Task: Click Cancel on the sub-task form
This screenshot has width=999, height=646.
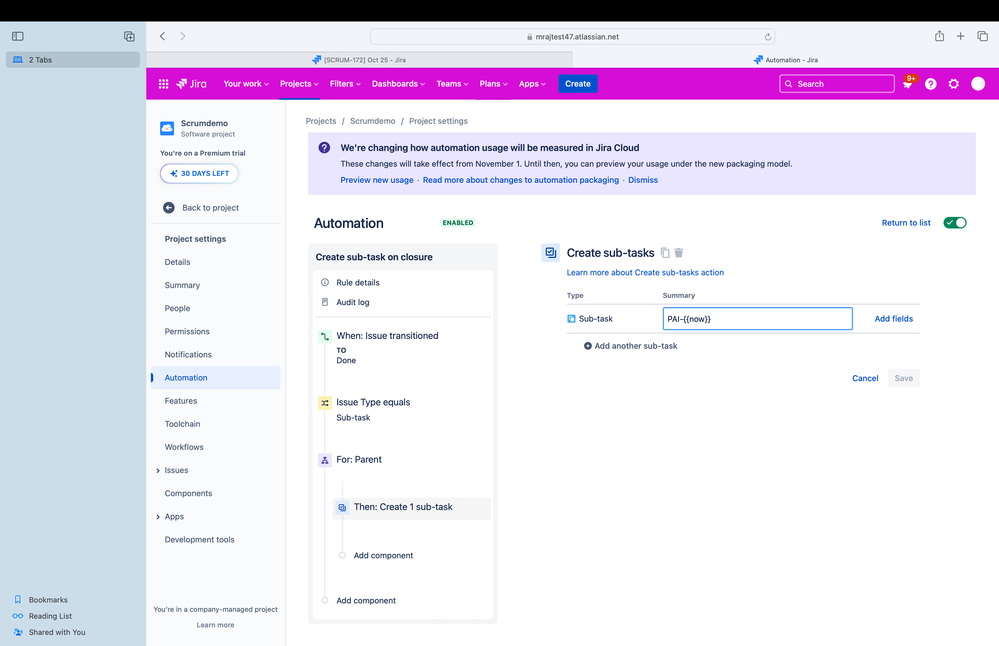Action: [x=865, y=378]
